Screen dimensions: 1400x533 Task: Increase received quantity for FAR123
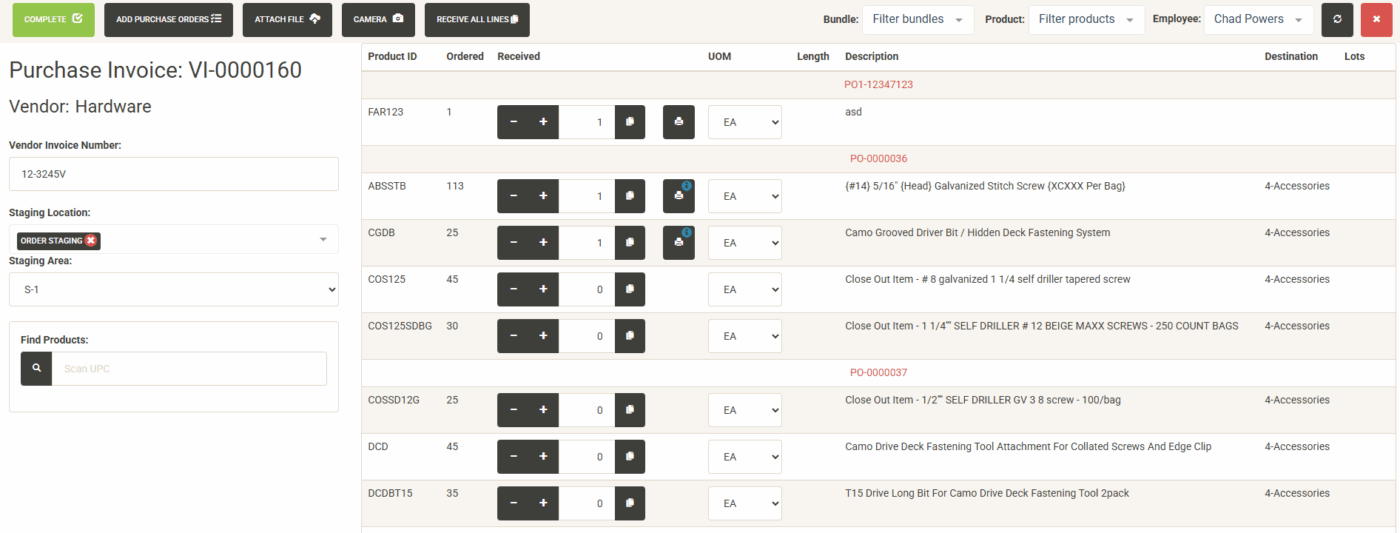pos(543,122)
